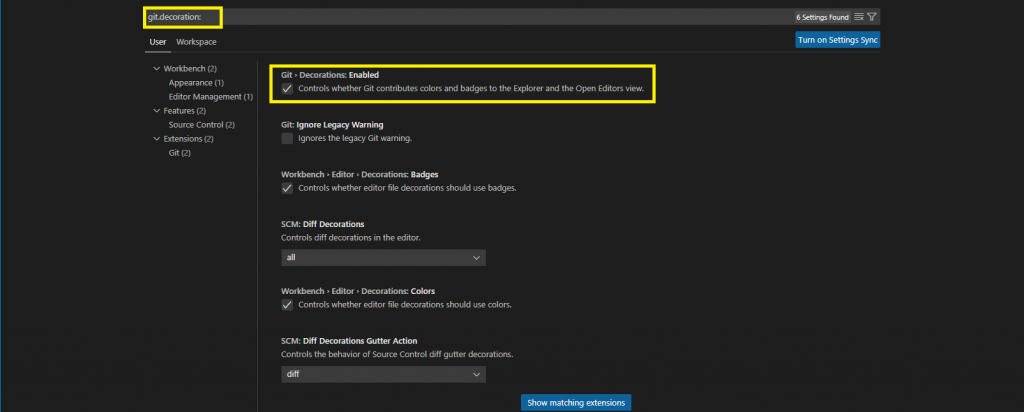Click the 'SCM: Diff Decorations' setting title
Viewport: 1024px width, 412px height.
[x=323, y=224]
